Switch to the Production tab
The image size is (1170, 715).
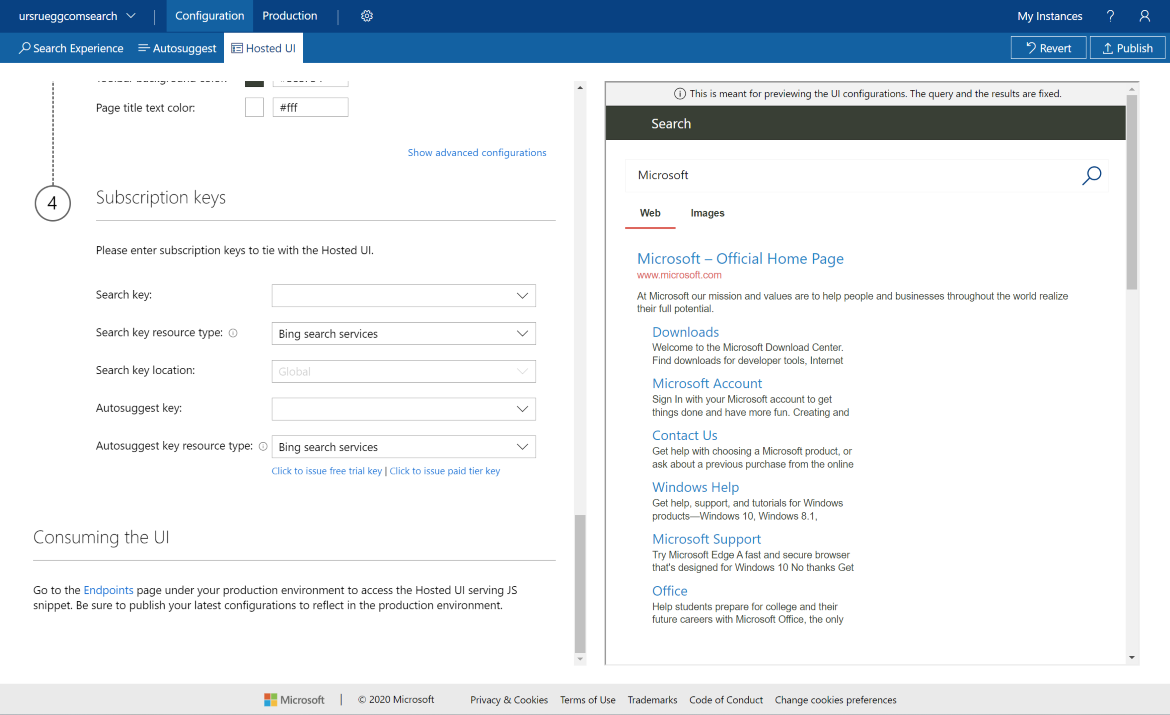click(290, 16)
